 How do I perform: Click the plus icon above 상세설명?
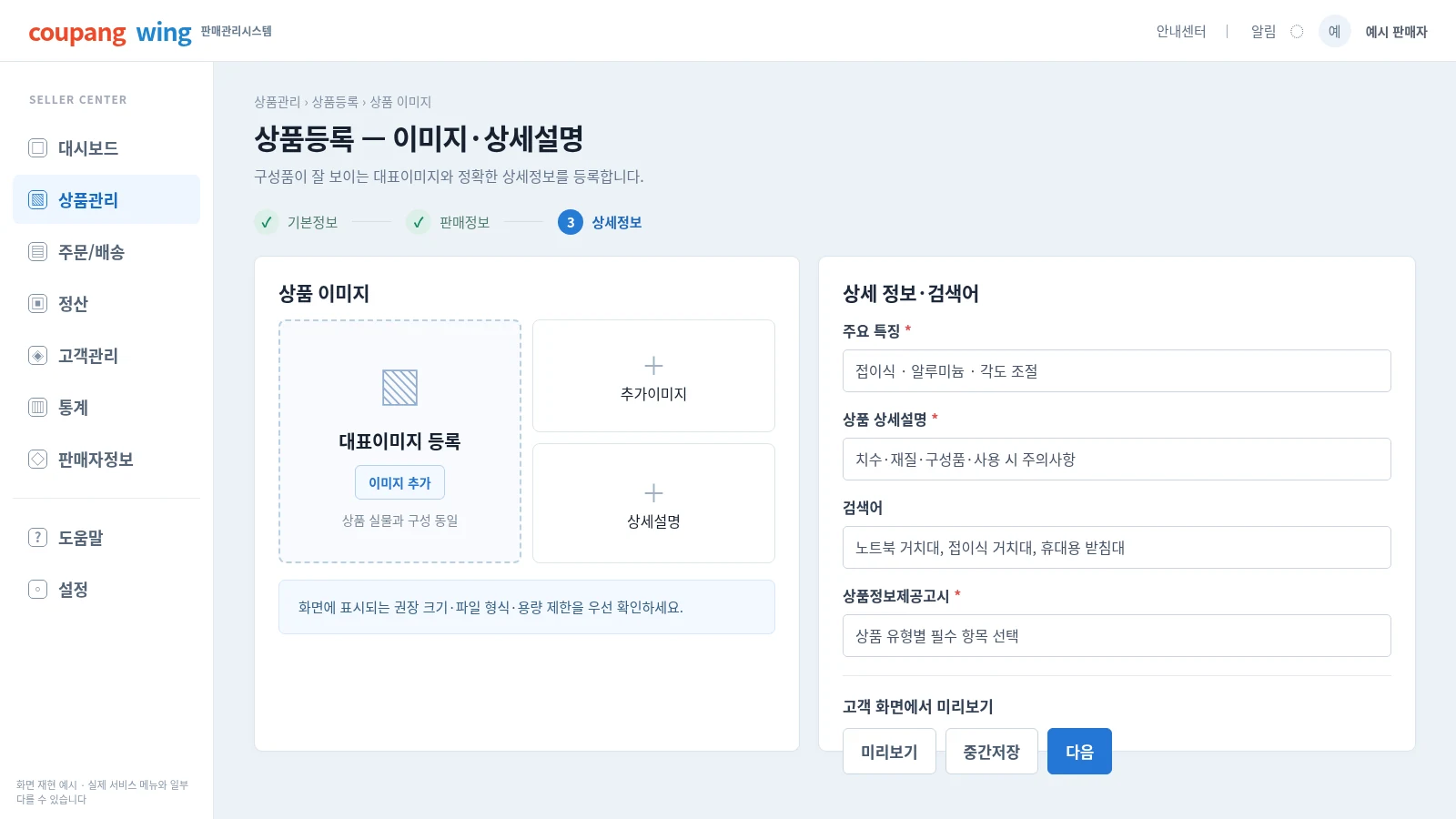tap(653, 493)
